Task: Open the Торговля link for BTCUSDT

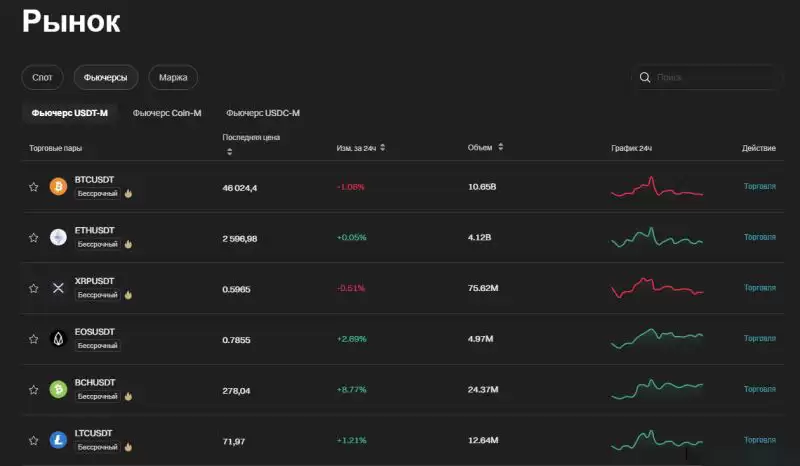Action: pos(759,186)
